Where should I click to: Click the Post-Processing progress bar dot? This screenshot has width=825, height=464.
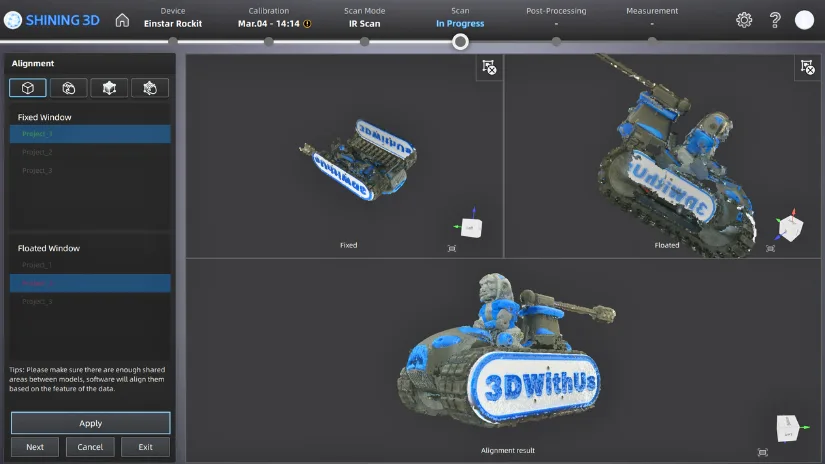tap(556, 42)
